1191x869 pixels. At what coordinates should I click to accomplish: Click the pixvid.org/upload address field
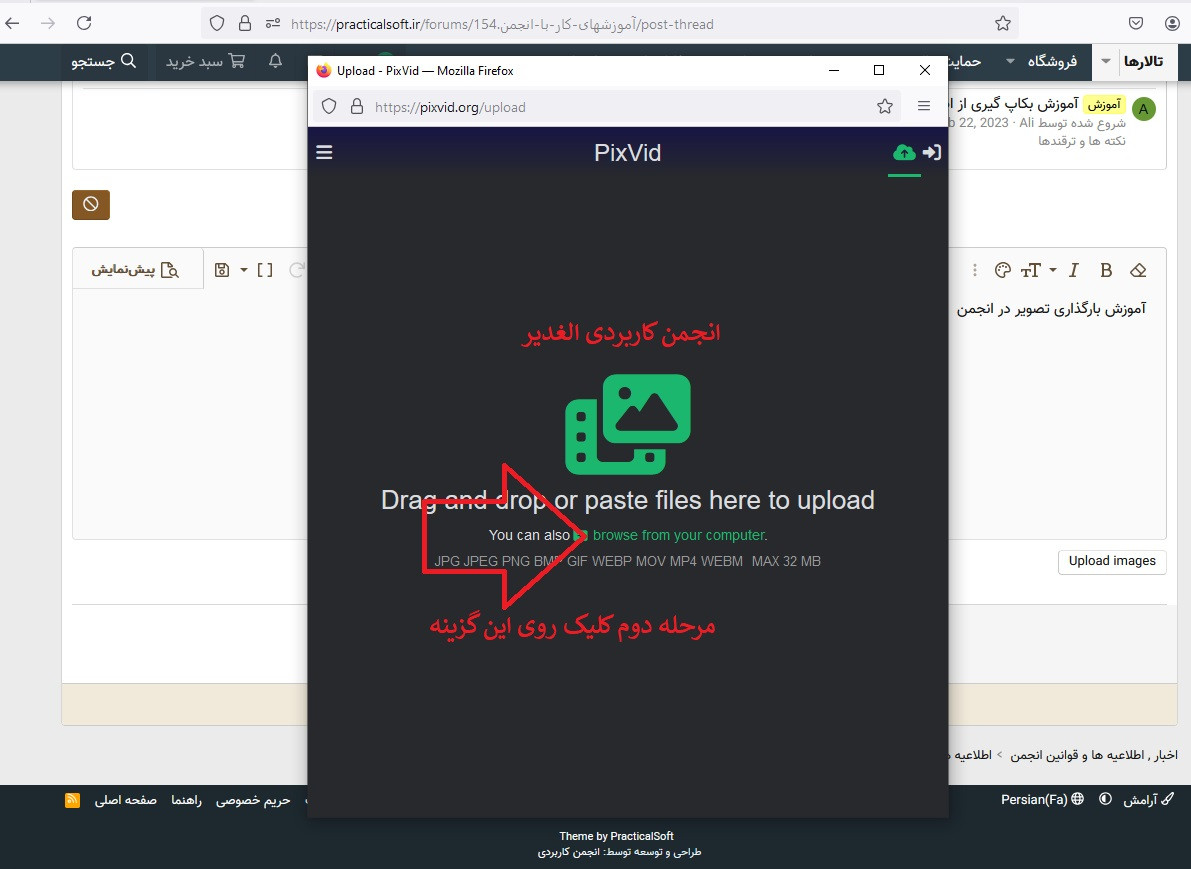point(608,107)
